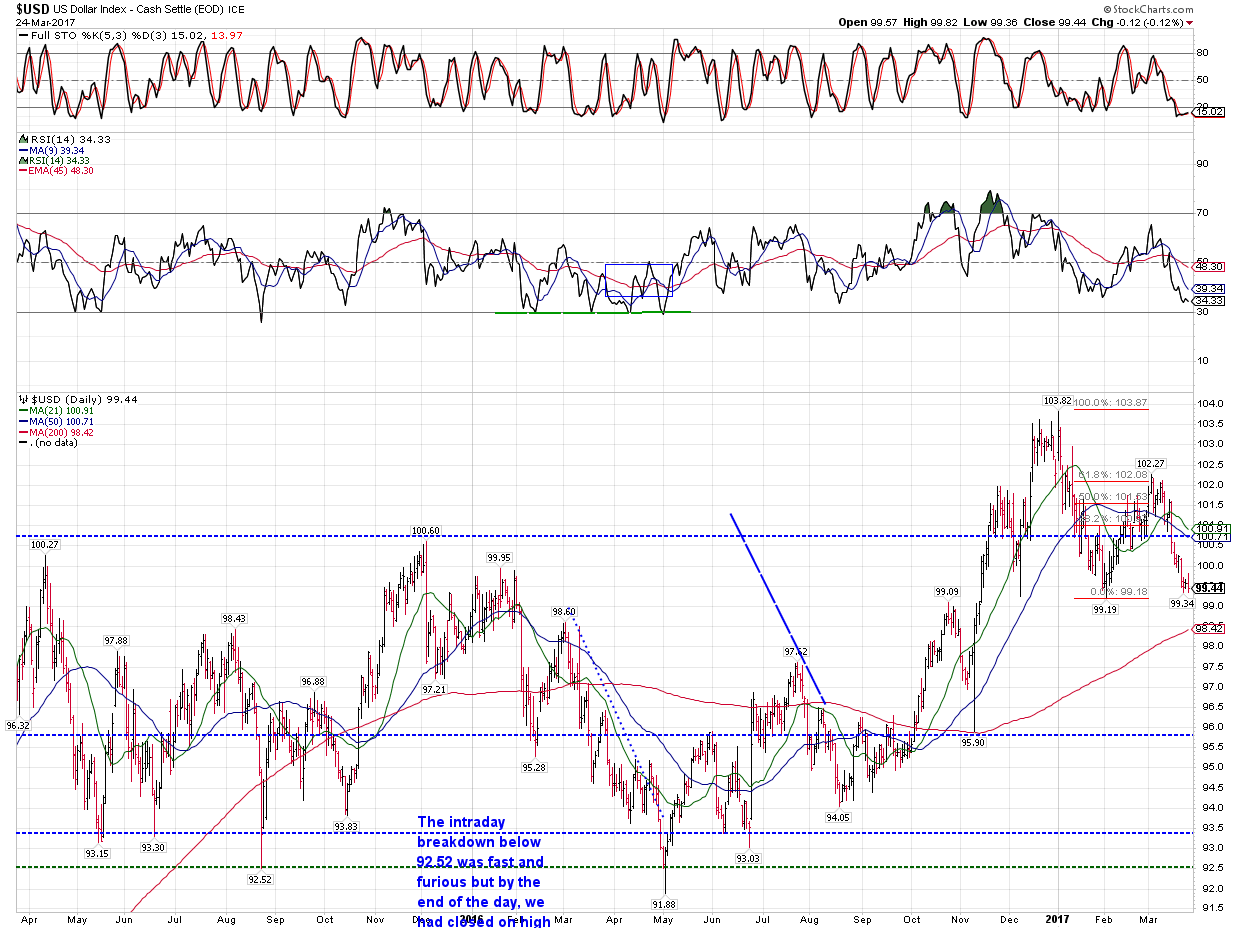Click the blue rectangle on the RSI panel
The image size is (1240, 928).
[x=639, y=280]
